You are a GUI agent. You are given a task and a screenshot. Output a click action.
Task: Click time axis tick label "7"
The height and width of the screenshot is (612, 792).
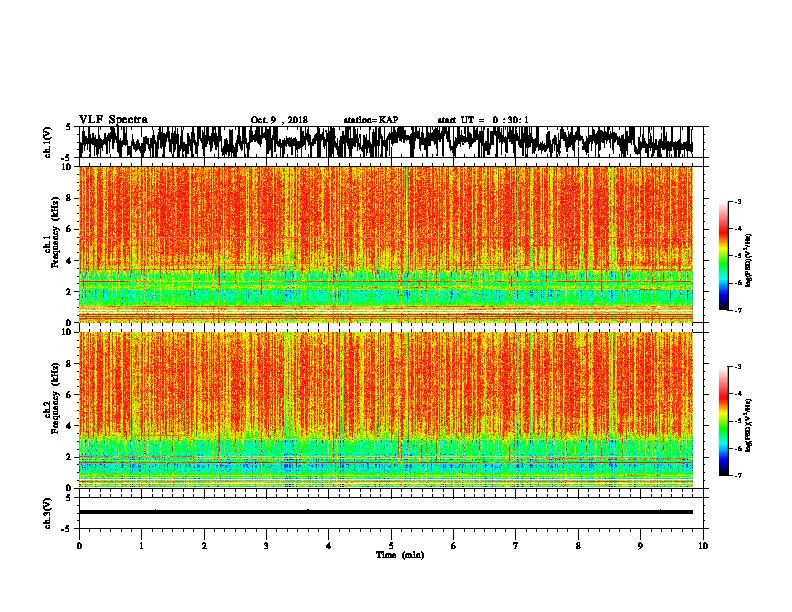pos(516,546)
